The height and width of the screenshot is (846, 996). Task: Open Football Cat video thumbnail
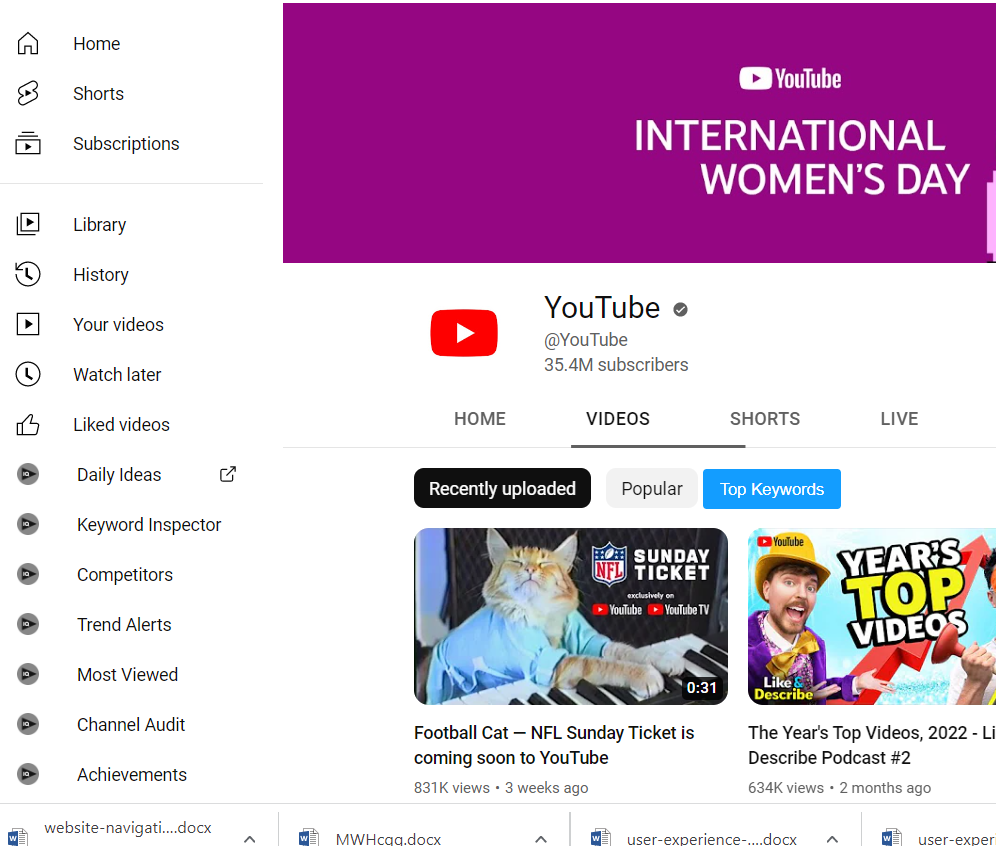571,616
